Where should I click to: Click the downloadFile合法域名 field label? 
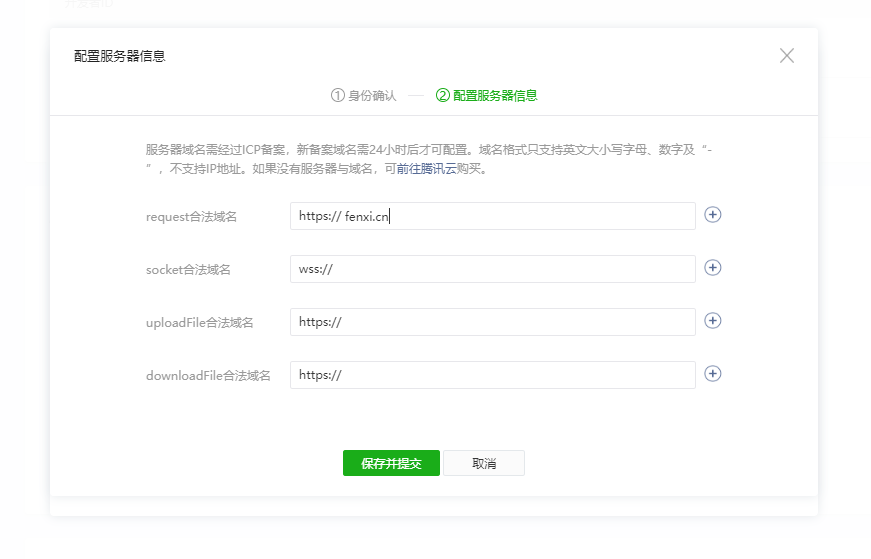(x=208, y=376)
